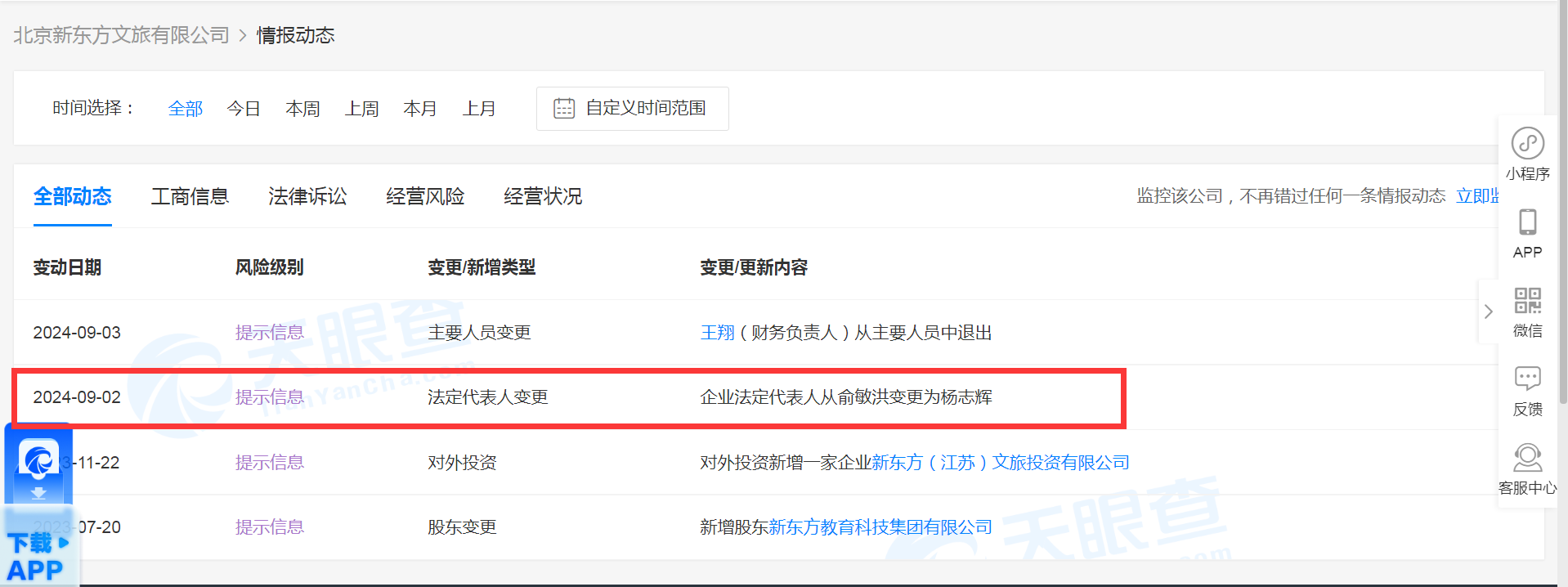Click the 下载APP floating banner
This screenshot has width=1568, height=587.
click(x=38, y=504)
